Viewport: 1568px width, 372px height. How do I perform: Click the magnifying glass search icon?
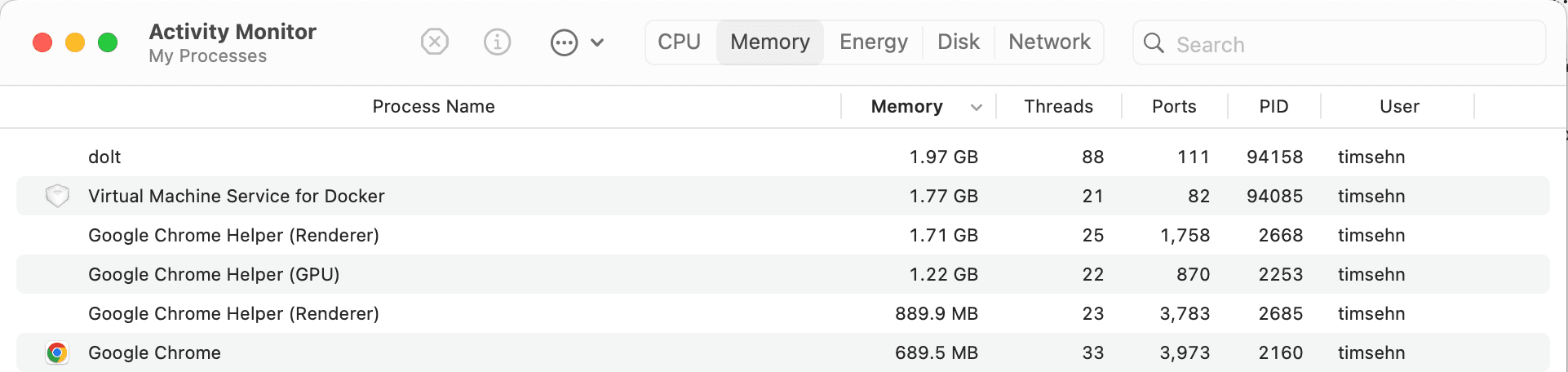click(1154, 43)
